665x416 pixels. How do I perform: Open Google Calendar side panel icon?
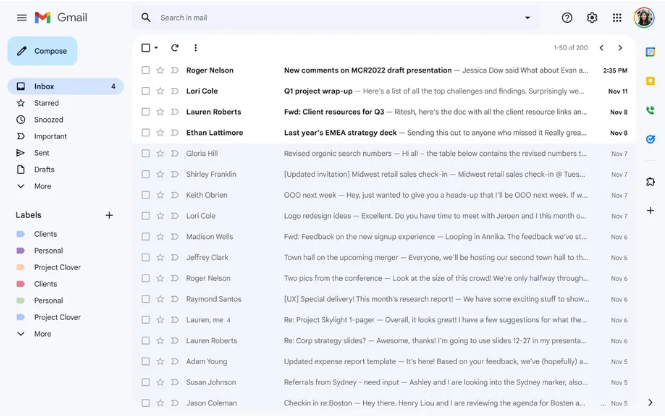pyautogui.click(x=650, y=52)
